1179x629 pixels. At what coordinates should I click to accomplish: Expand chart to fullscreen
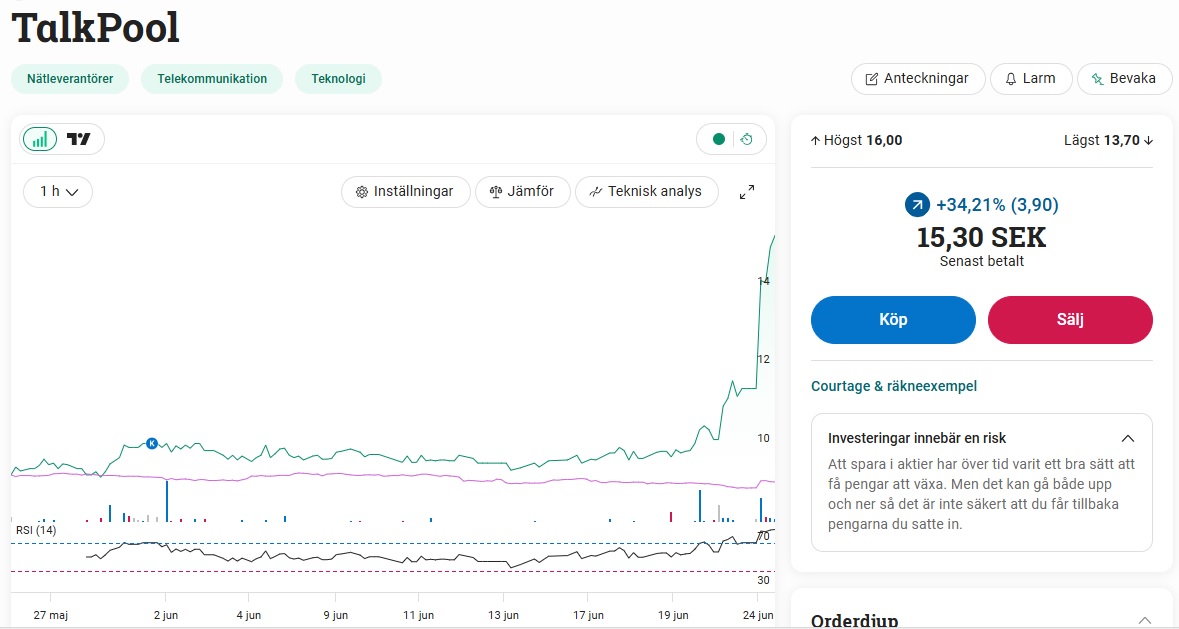coord(747,192)
